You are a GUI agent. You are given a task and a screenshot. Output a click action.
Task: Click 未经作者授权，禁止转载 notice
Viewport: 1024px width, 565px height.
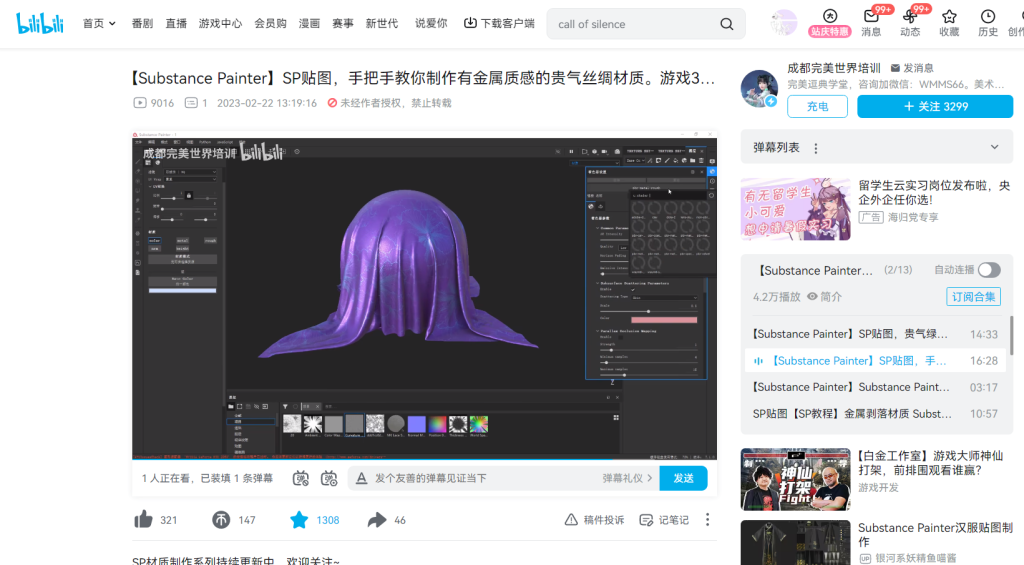[389, 103]
